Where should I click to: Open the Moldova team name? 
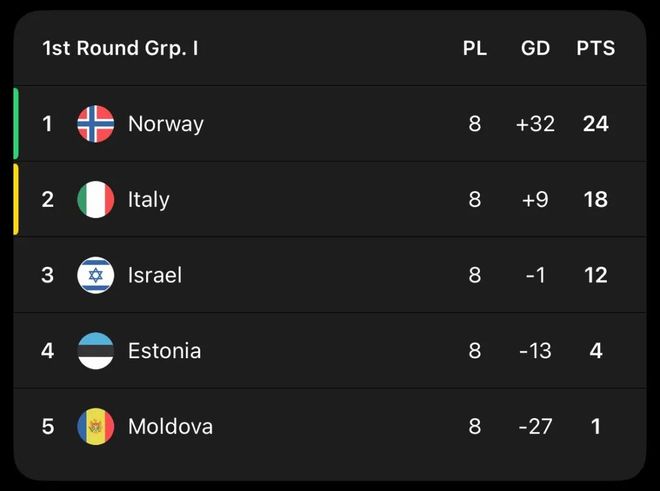170,427
